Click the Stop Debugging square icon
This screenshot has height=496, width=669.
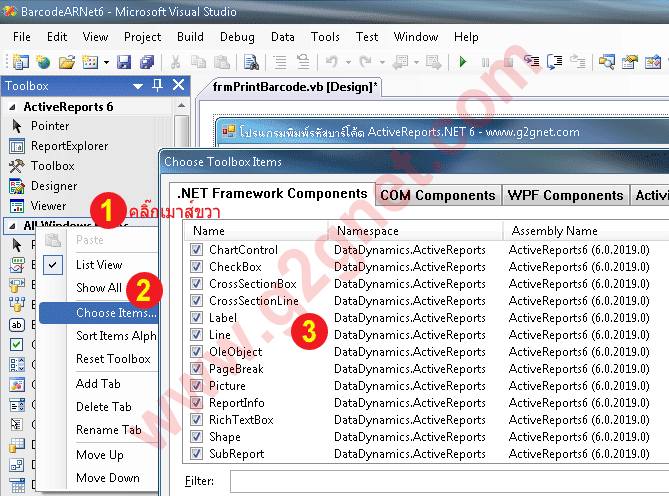509,63
